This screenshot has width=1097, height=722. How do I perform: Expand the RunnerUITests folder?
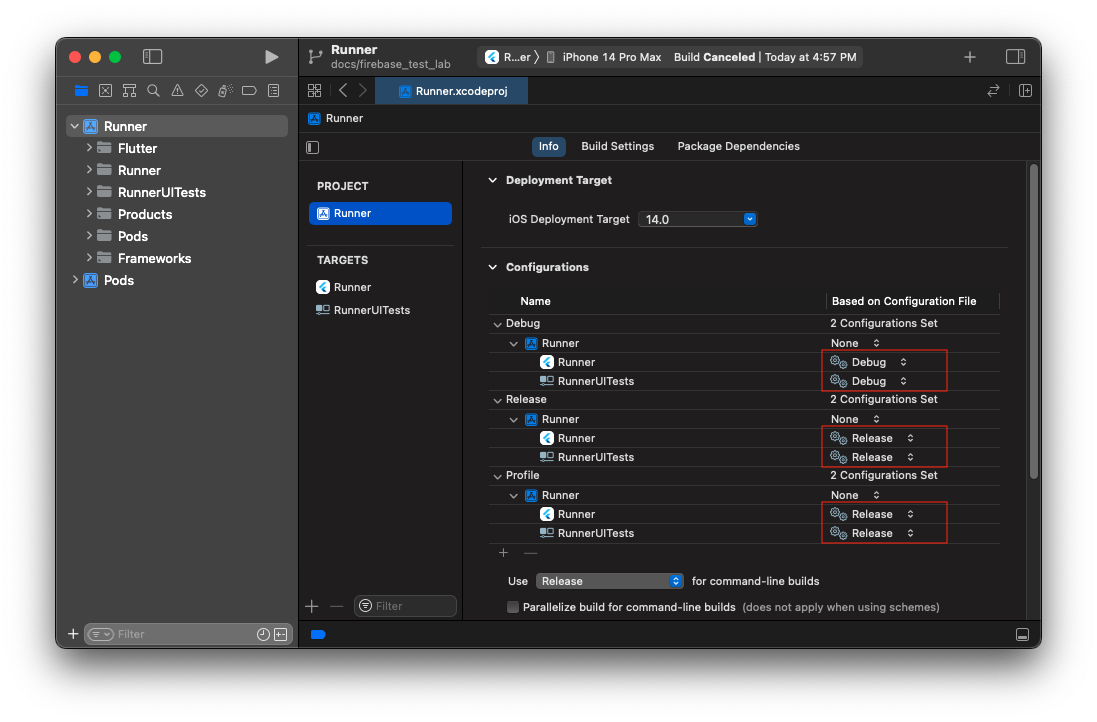pos(89,192)
